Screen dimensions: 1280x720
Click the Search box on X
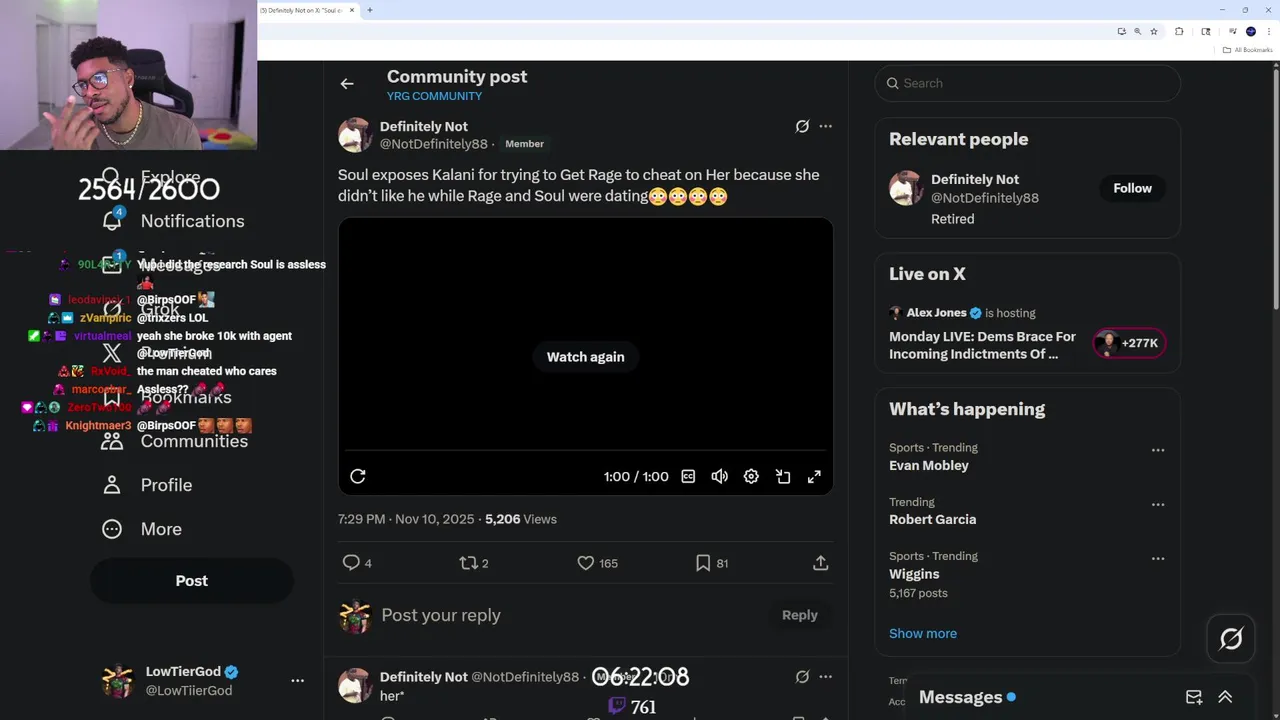pos(1027,83)
